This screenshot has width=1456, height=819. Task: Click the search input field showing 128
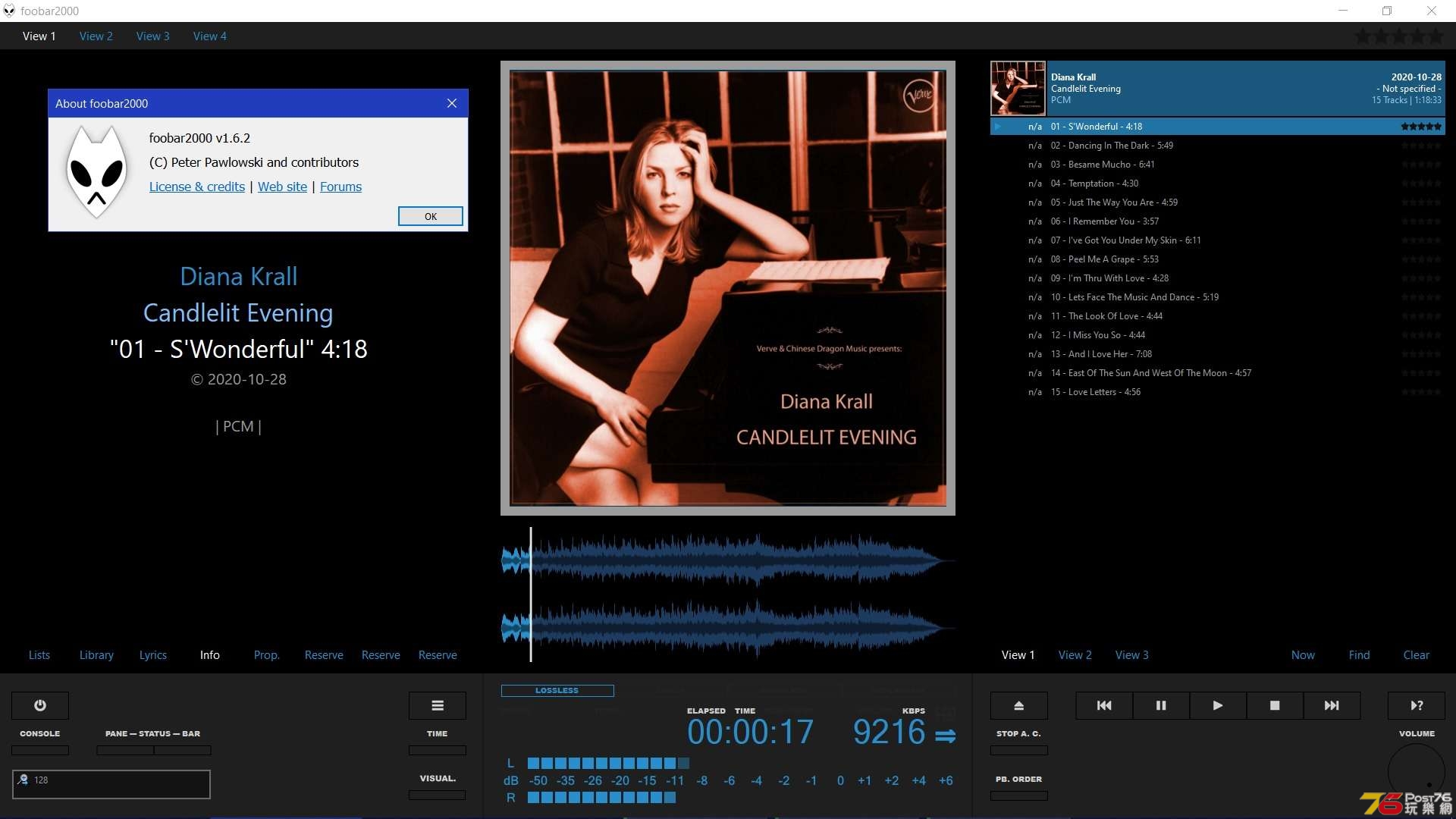111,784
